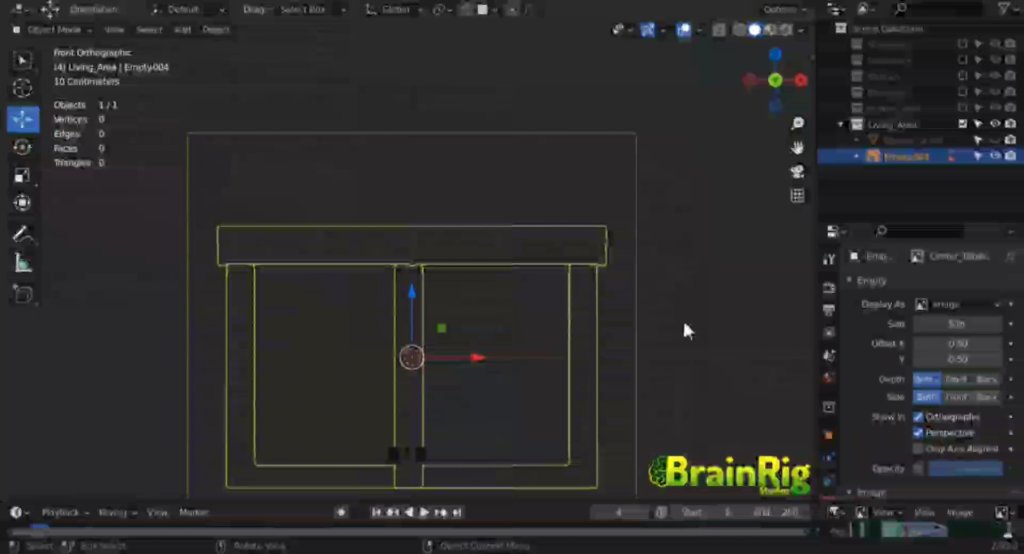Open the Options dropdown in header

click(x=784, y=10)
